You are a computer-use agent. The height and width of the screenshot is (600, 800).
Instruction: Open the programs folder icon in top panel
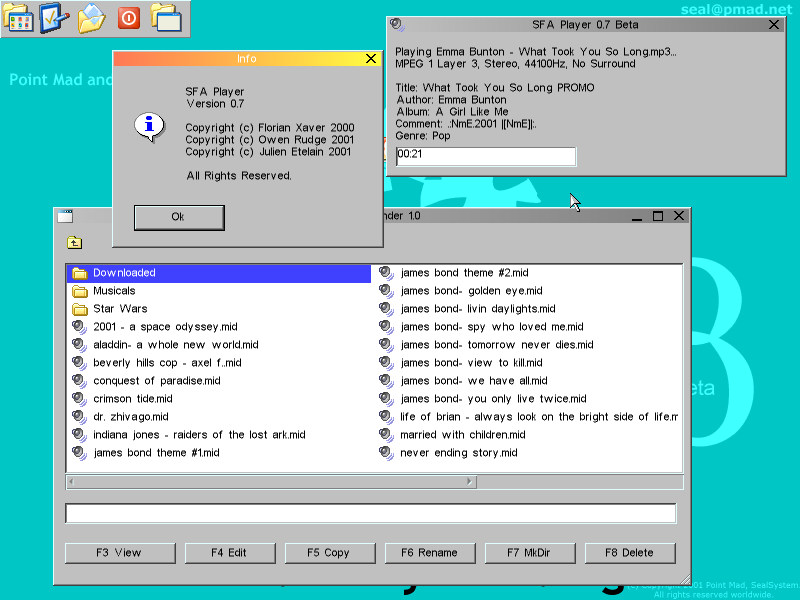pyautogui.click(x=18, y=17)
